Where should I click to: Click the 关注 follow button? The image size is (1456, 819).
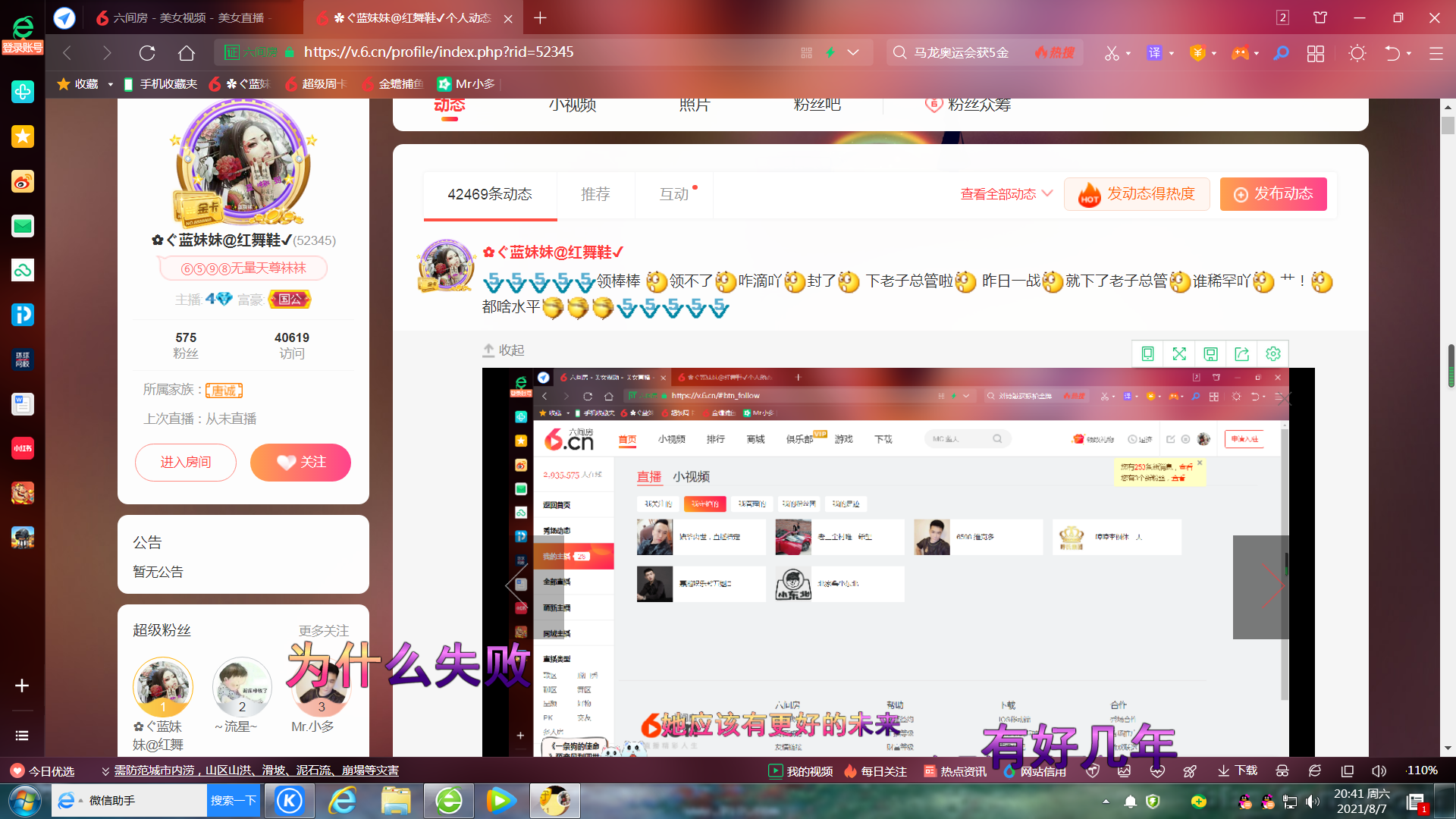tap(300, 463)
